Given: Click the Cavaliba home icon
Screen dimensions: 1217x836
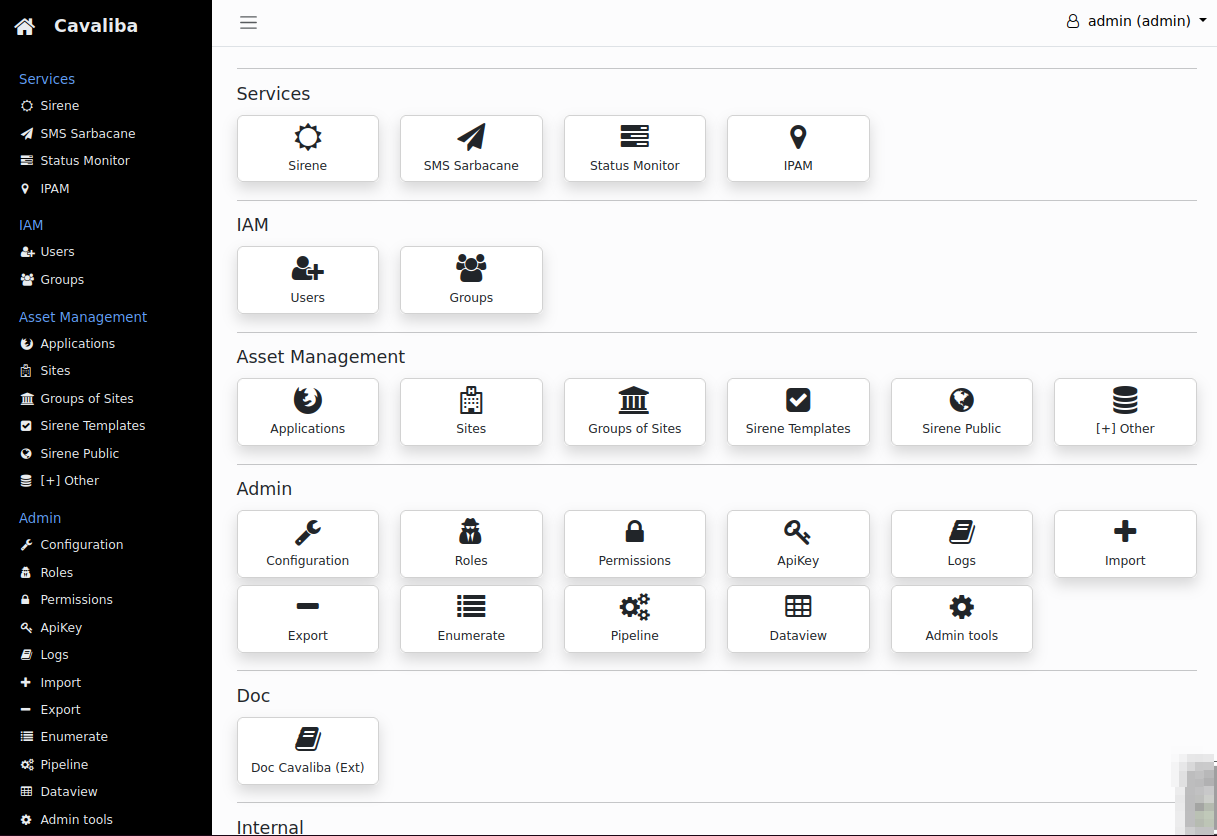Looking at the screenshot, I should click(25, 26).
